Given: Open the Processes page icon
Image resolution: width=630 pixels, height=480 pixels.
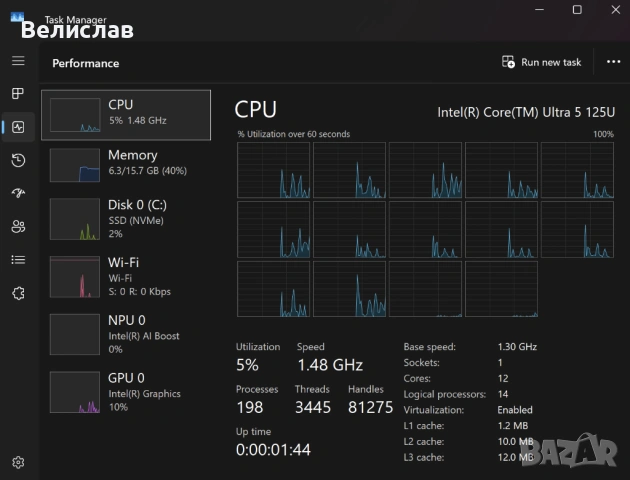Looking at the screenshot, I should [18, 94].
